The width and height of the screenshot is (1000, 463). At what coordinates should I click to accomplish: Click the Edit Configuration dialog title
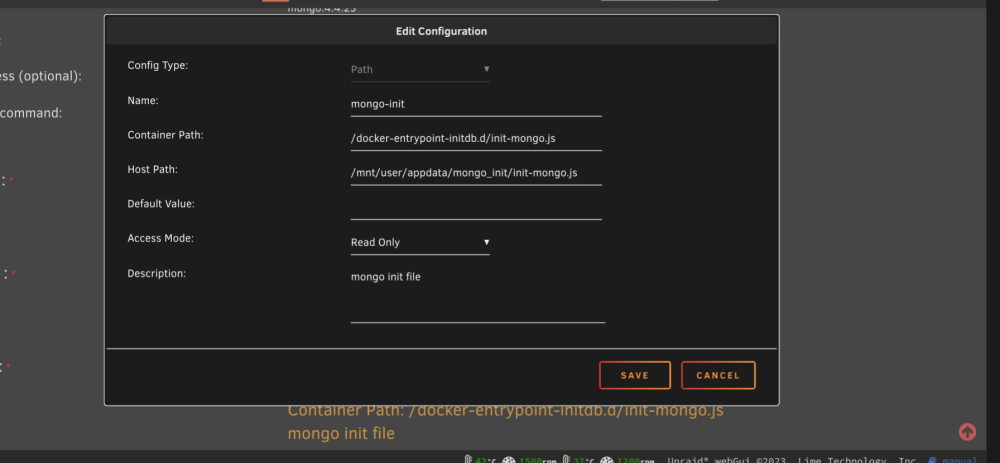pyautogui.click(x=441, y=31)
